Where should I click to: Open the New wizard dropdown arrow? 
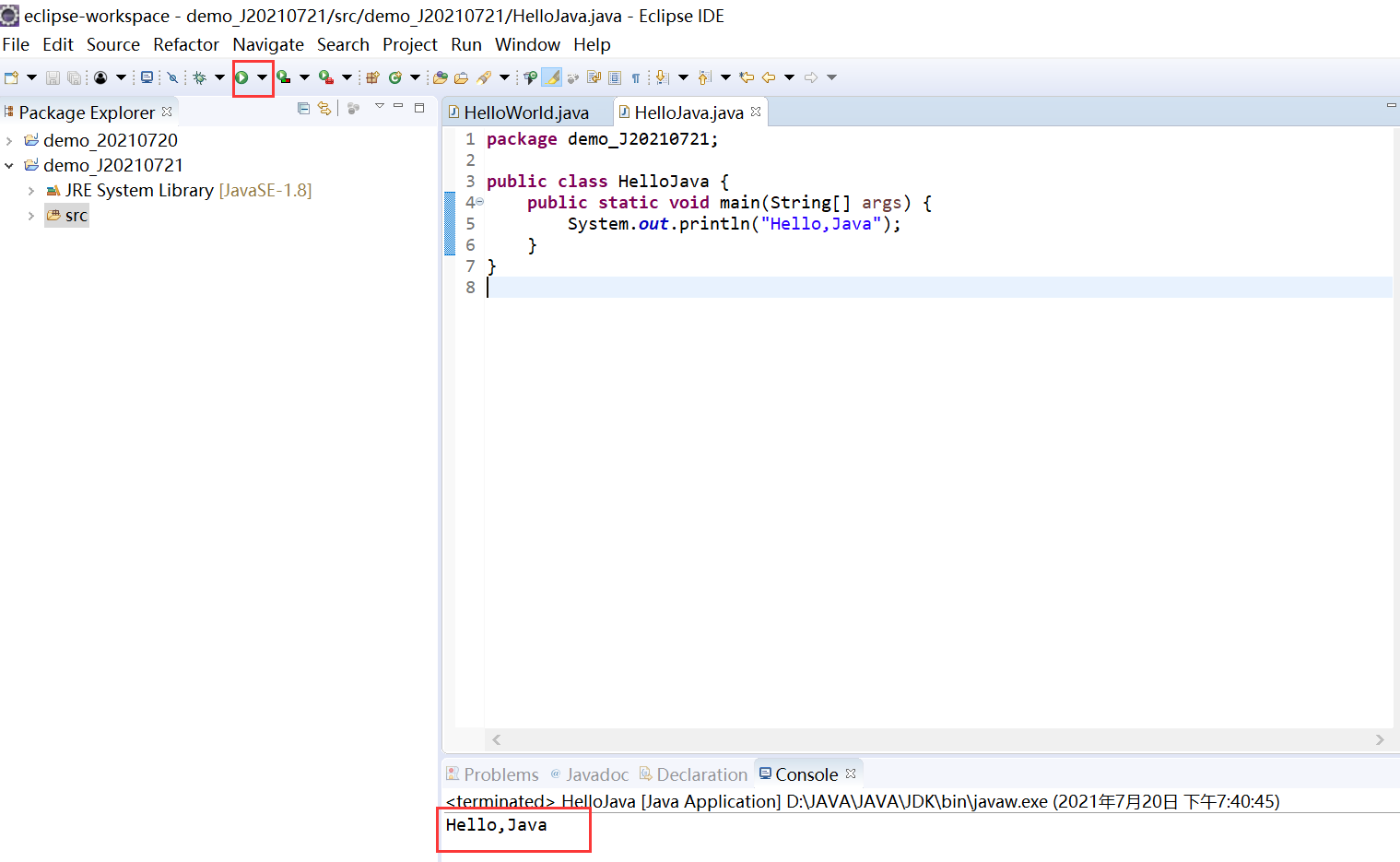point(31,77)
